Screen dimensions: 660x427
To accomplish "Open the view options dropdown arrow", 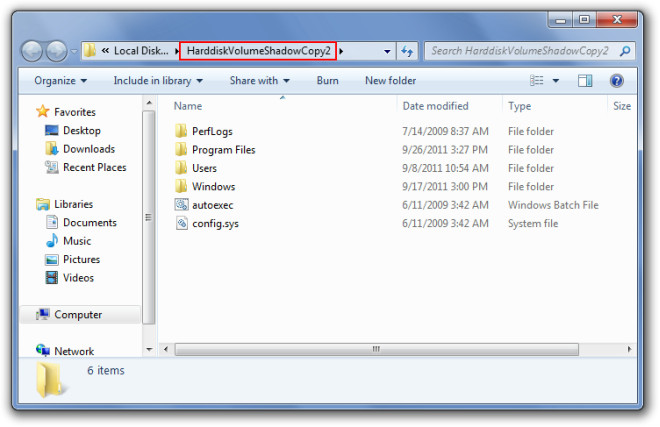I will 556,80.
